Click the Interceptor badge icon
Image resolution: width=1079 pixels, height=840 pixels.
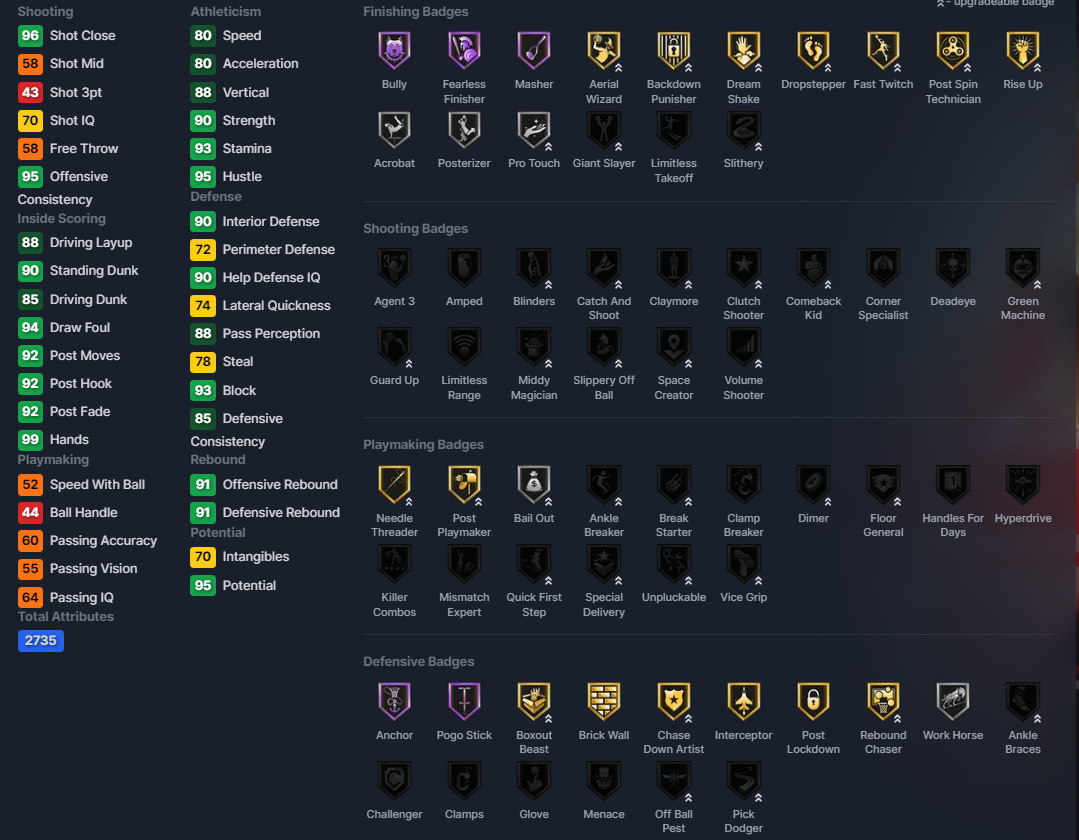pos(744,701)
